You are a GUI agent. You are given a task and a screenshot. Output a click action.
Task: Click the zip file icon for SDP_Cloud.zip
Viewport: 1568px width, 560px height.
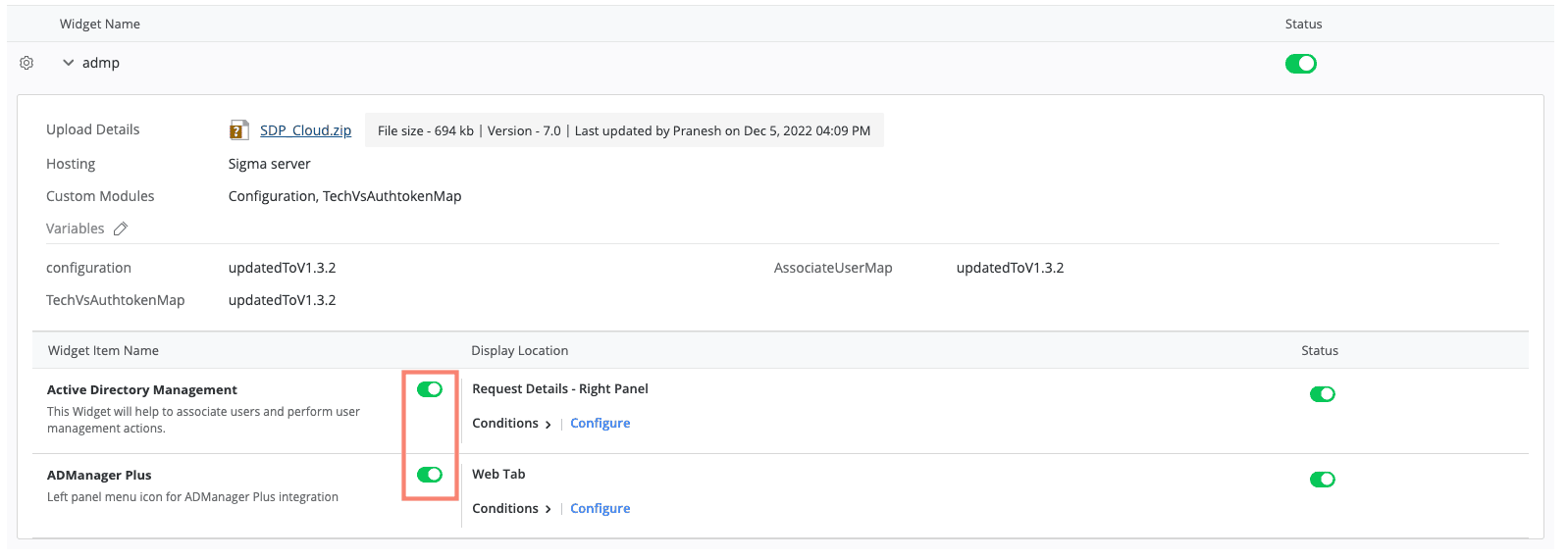[x=238, y=130]
